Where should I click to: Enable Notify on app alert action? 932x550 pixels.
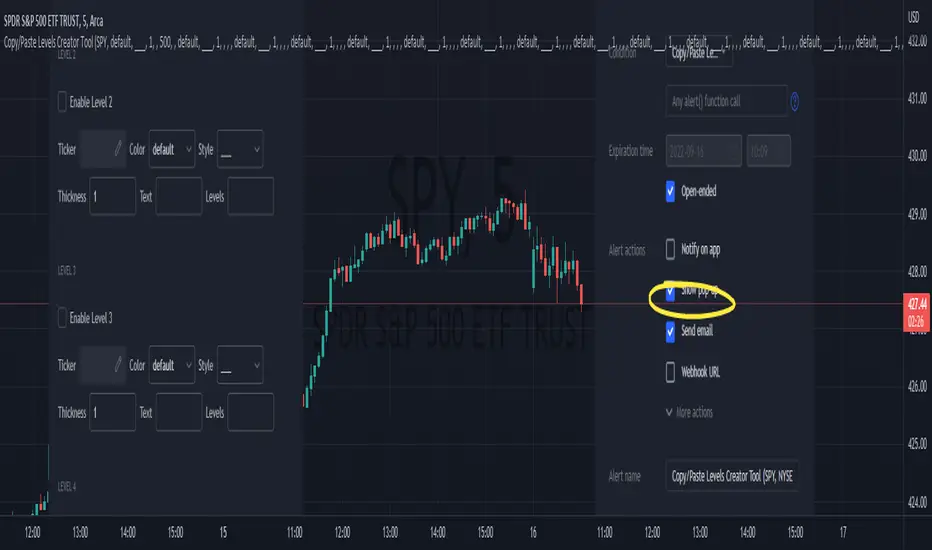pyautogui.click(x=672, y=250)
